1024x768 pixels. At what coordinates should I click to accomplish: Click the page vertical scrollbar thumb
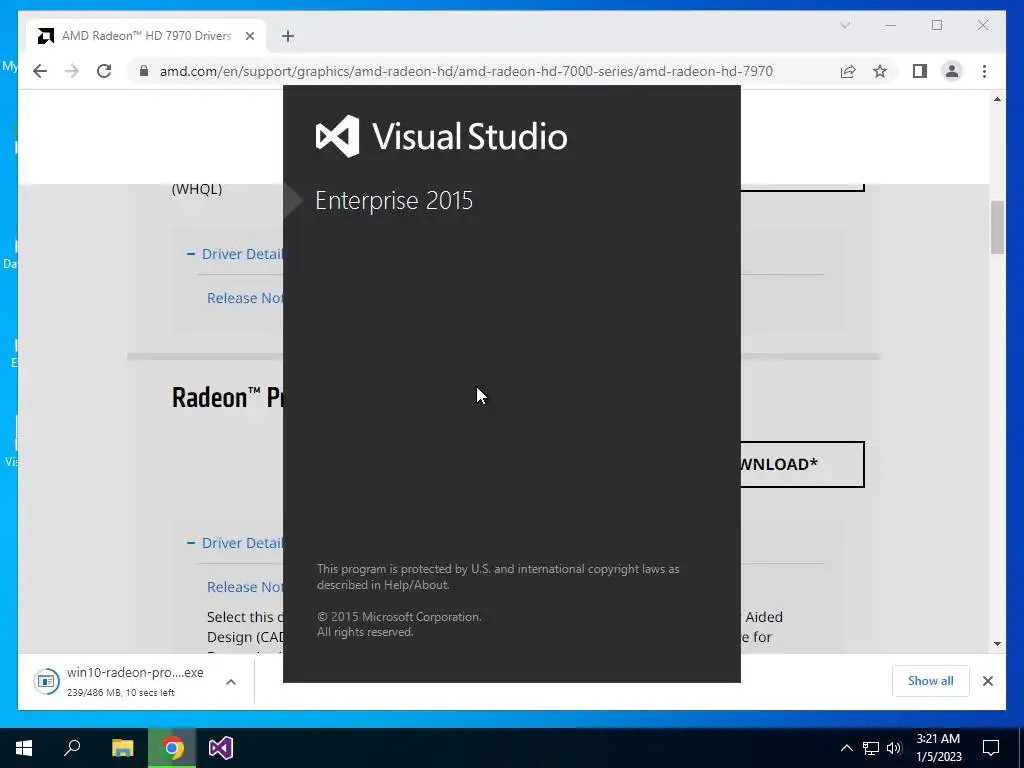997,227
